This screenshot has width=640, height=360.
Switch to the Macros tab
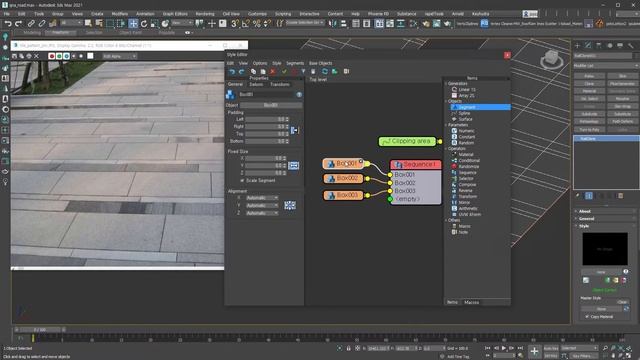(x=471, y=302)
